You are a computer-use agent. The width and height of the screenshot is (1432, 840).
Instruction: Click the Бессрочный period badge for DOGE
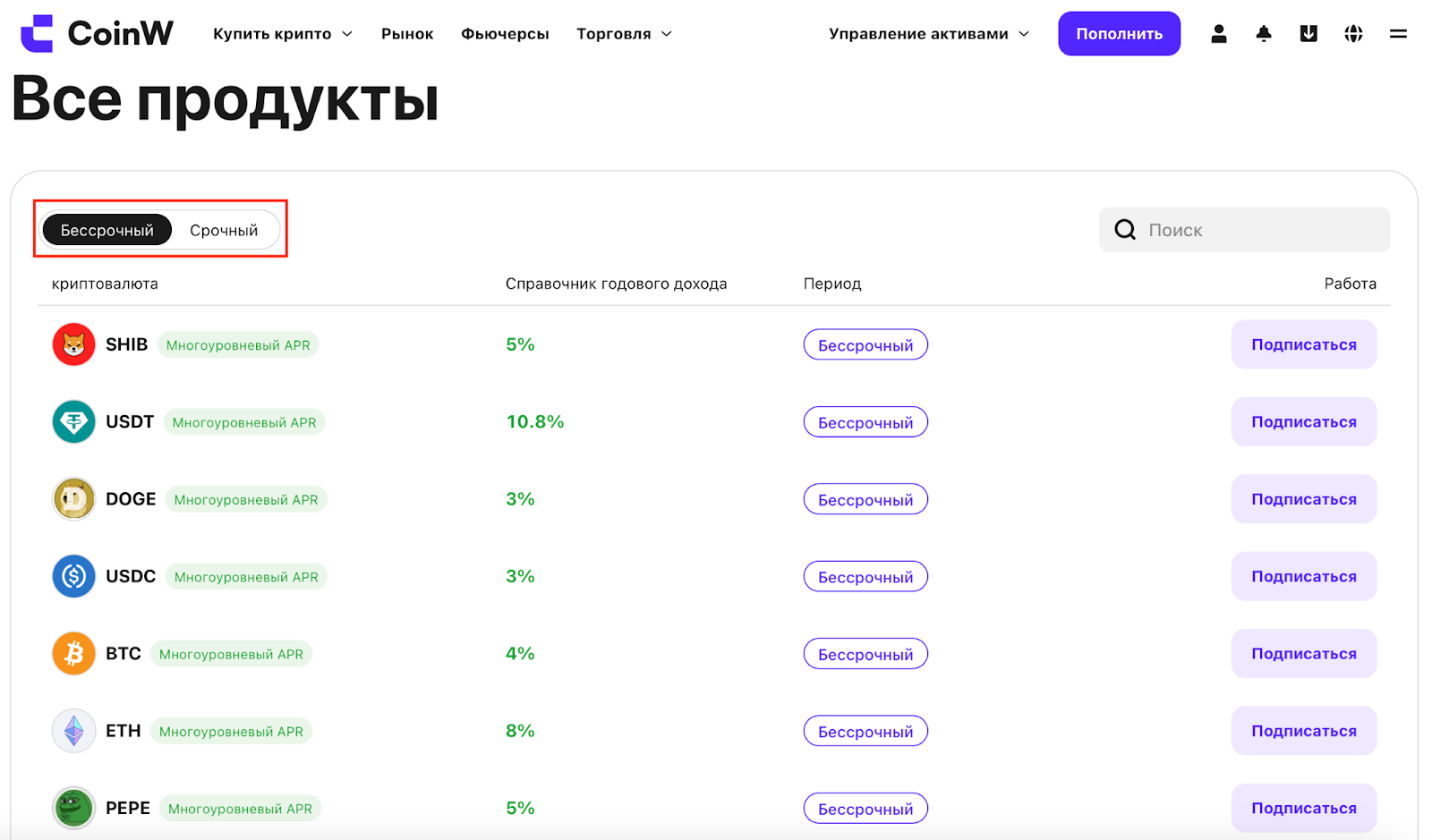point(865,499)
